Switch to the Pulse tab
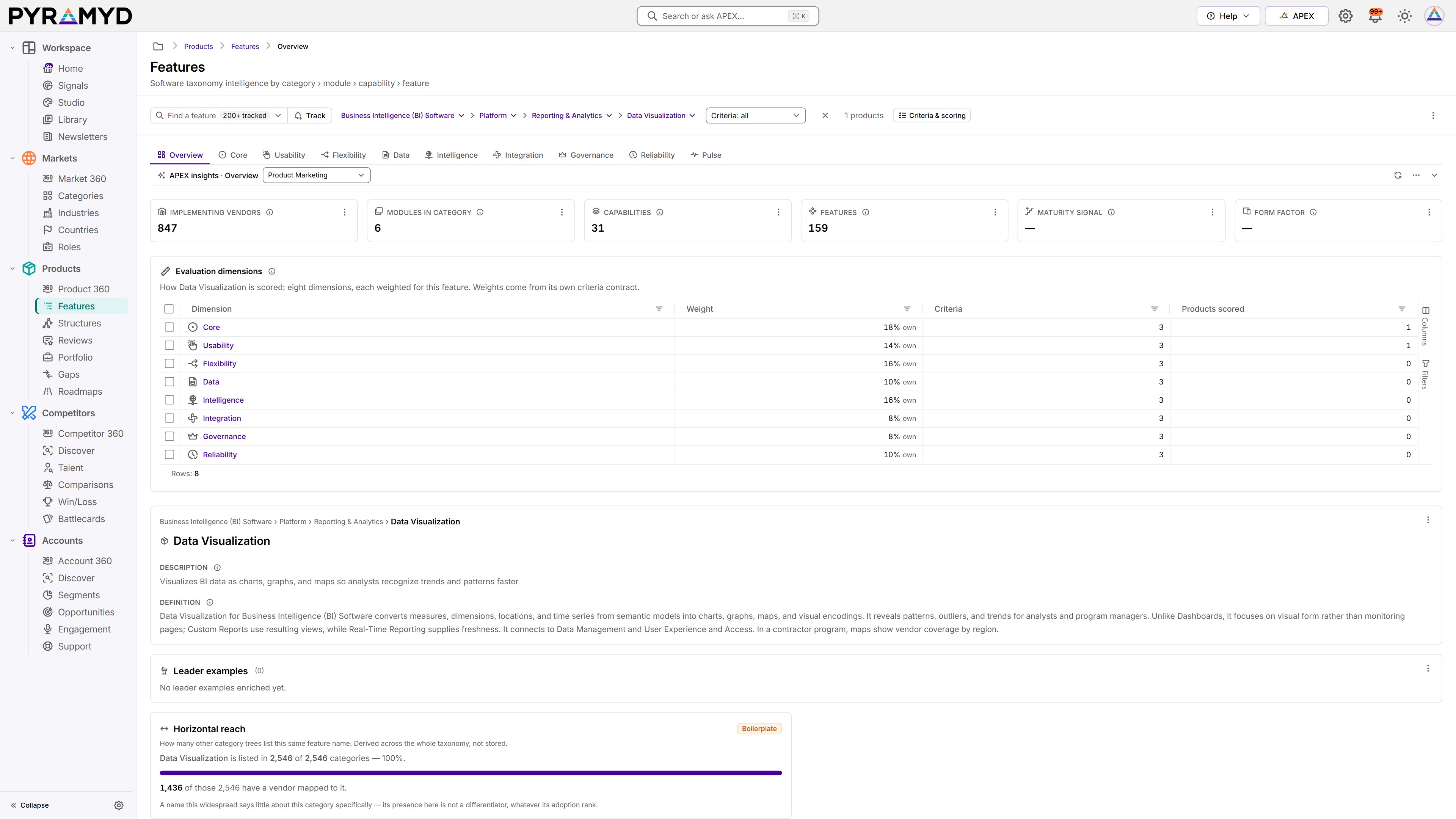The width and height of the screenshot is (1456, 819). coord(705,155)
